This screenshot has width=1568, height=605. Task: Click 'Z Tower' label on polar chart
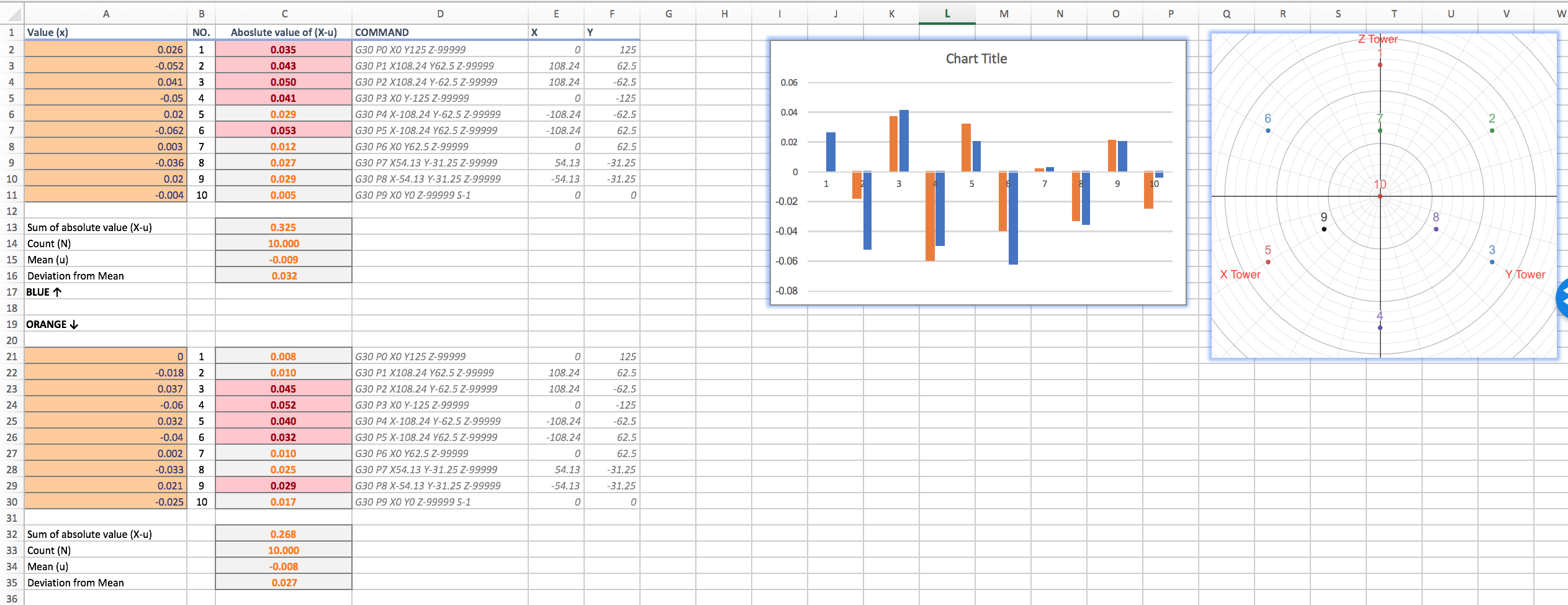coord(1378,39)
